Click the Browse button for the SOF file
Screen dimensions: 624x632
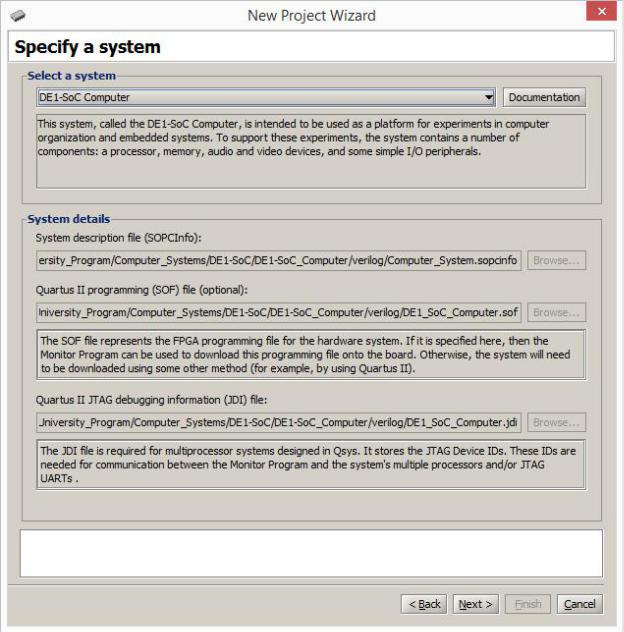point(557,312)
